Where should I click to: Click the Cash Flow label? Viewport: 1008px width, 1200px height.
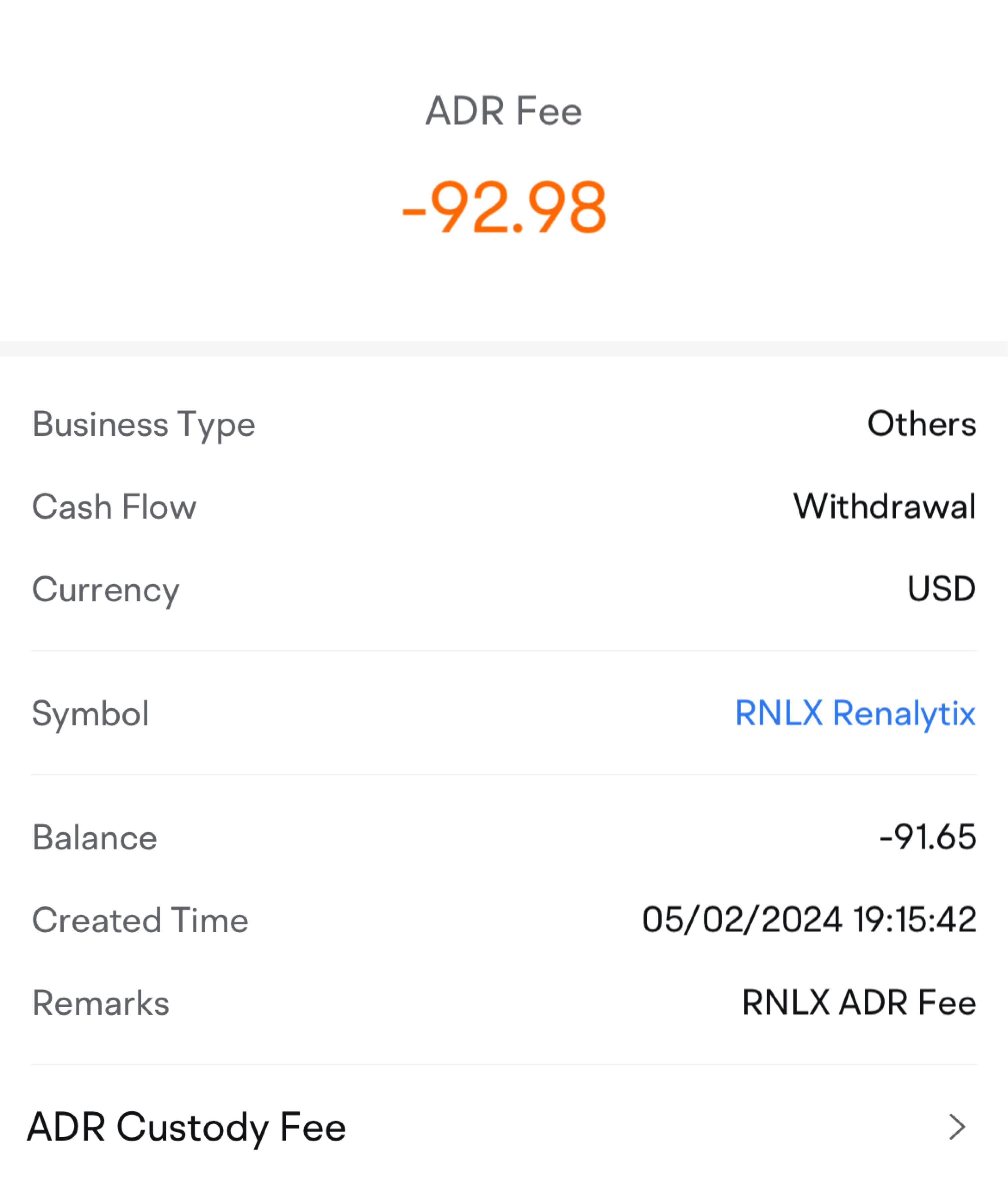click(x=114, y=507)
